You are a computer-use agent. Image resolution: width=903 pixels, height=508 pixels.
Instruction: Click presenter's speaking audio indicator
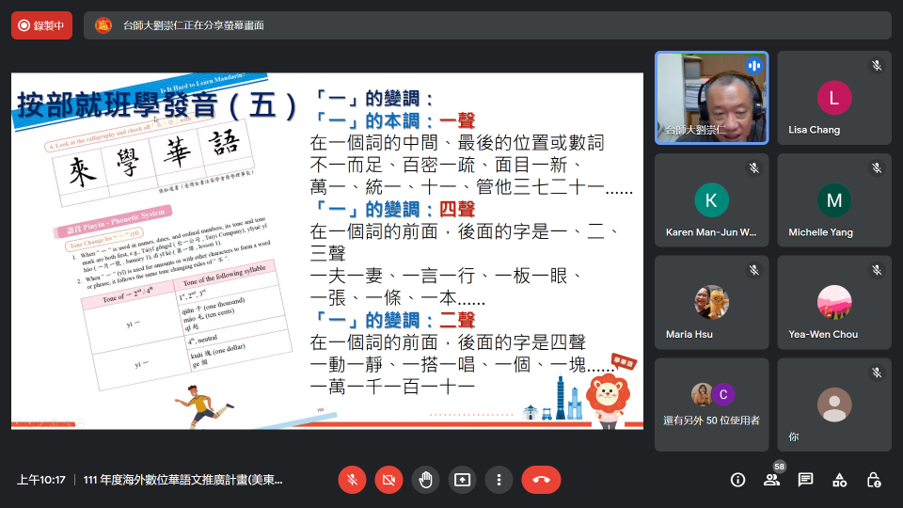point(754,66)
